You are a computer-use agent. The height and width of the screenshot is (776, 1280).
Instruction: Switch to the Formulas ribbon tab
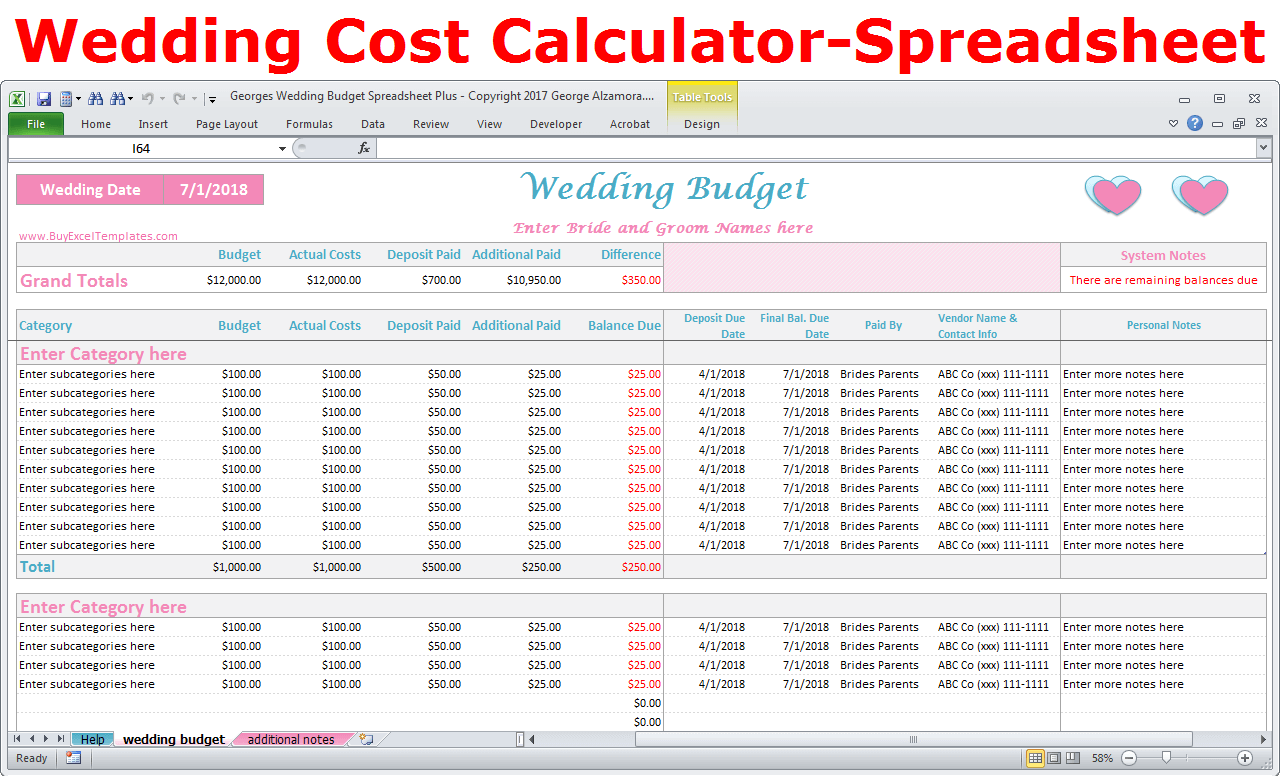coord(309,123)
